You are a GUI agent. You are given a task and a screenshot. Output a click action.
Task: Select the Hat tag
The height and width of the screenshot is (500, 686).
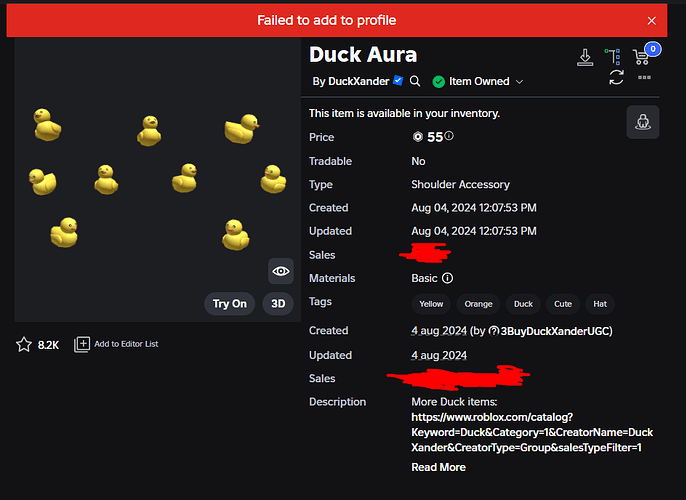click(600, 304)
